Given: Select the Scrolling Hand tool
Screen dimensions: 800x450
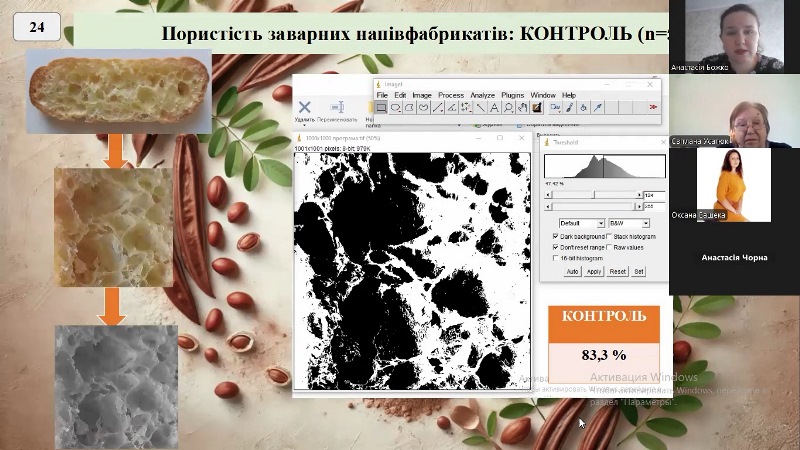Looking at the screenshot, I should coord(522,107).
